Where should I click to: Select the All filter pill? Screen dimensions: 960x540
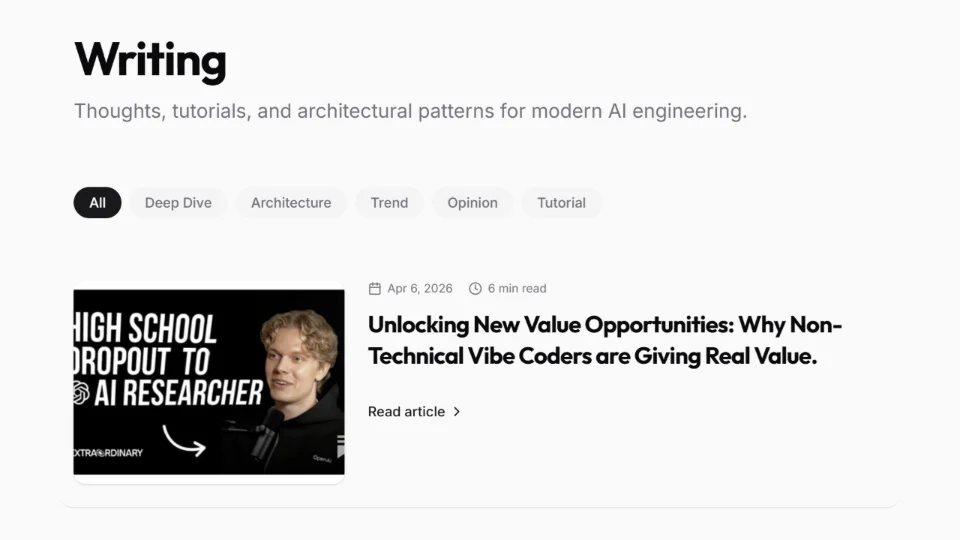[x=97, y=203]
